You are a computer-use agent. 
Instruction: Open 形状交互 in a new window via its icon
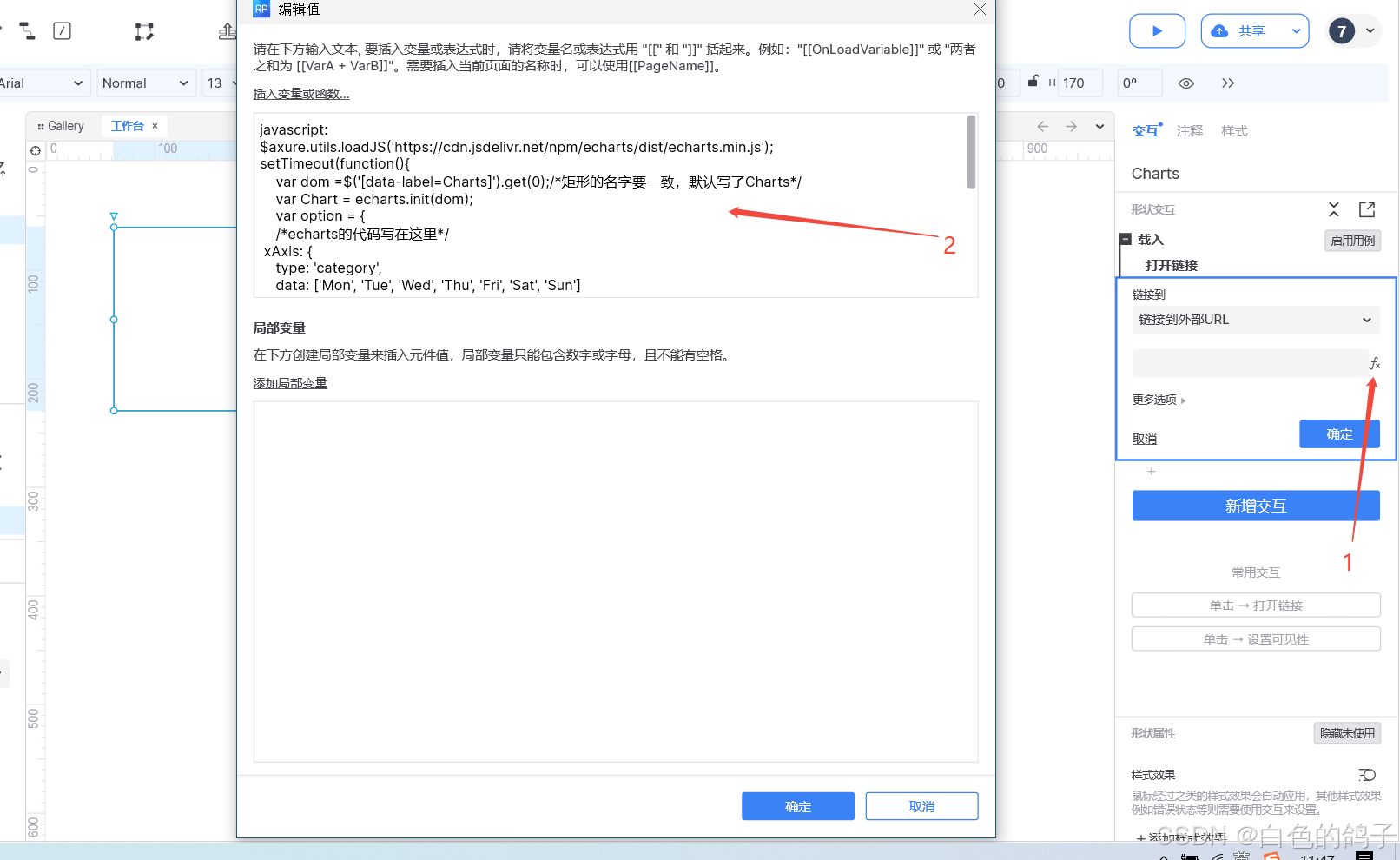1366,209
